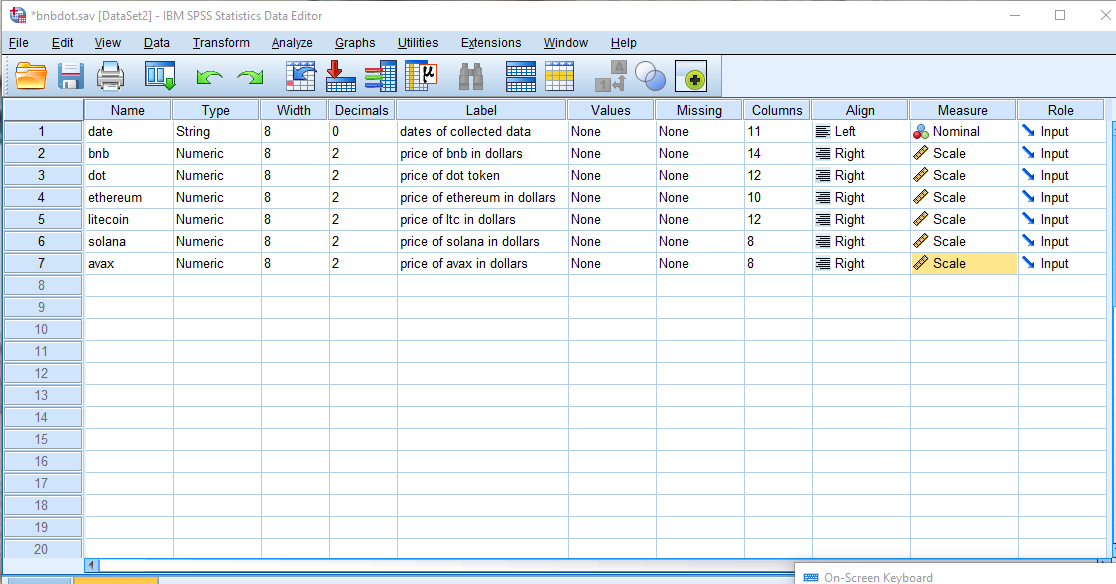
Task: Click the Width cell for litecoin
Action: (x=295, y=220)
